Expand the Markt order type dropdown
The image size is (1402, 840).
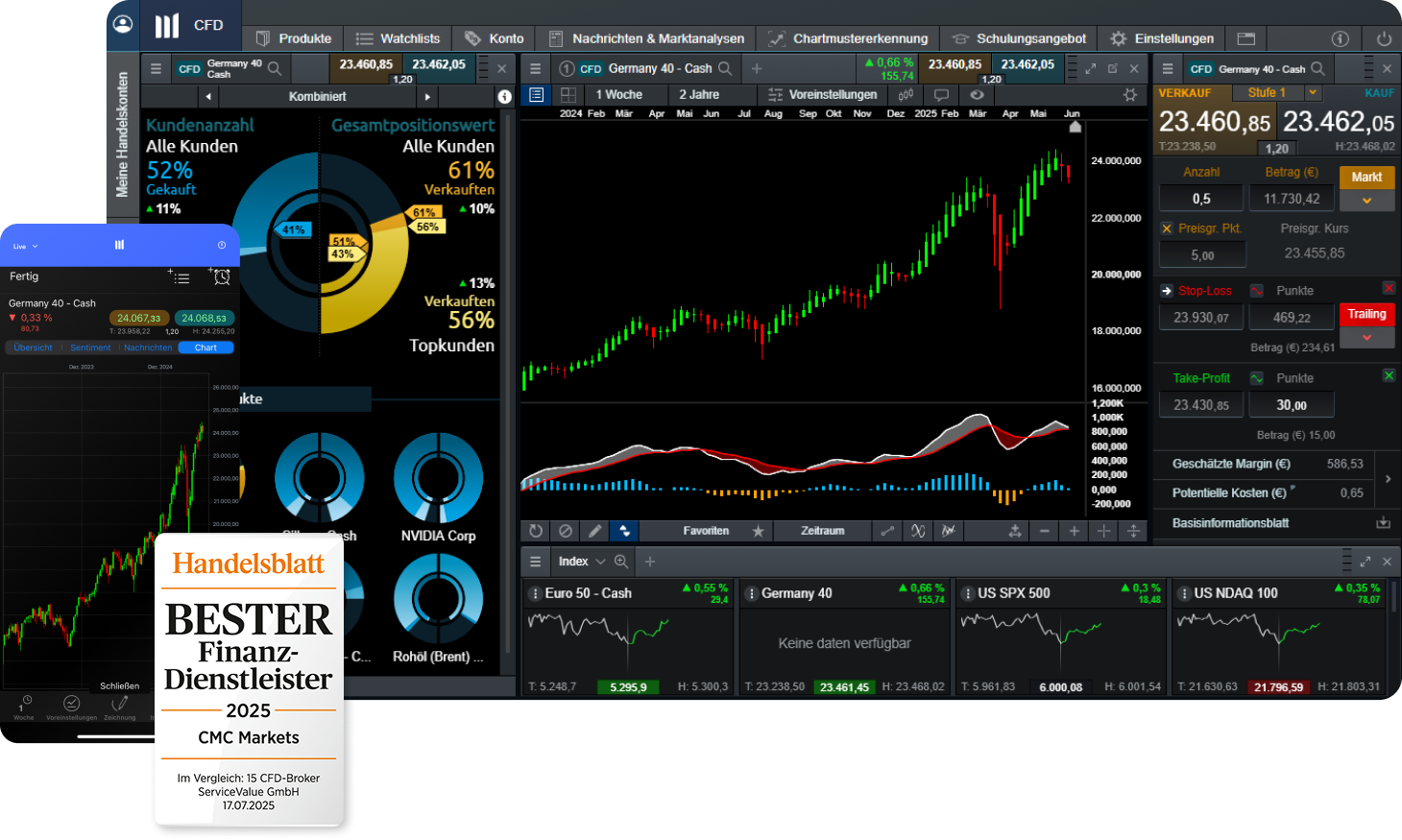1366,199
